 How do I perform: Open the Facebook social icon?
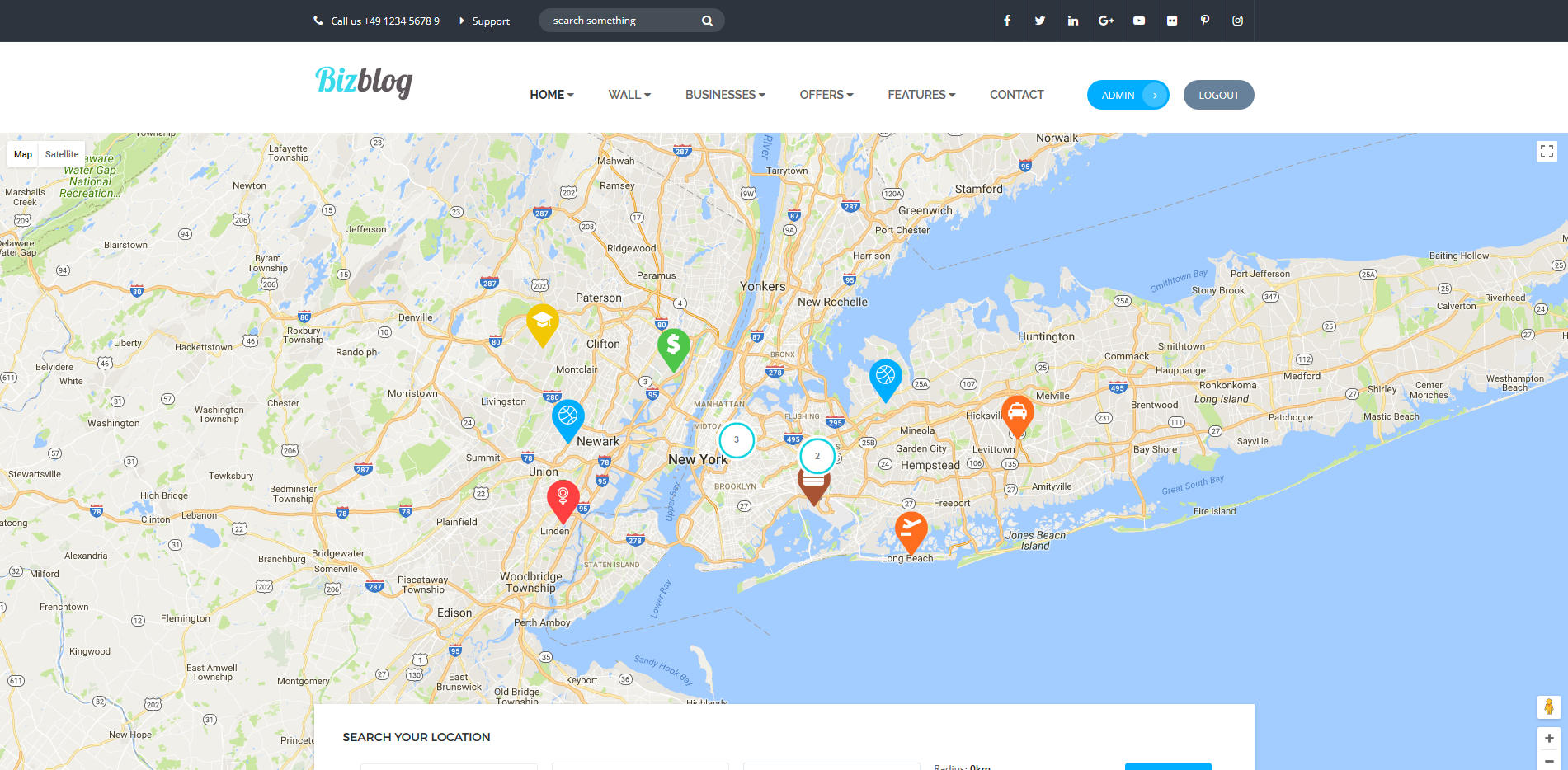pos(1006,20)
